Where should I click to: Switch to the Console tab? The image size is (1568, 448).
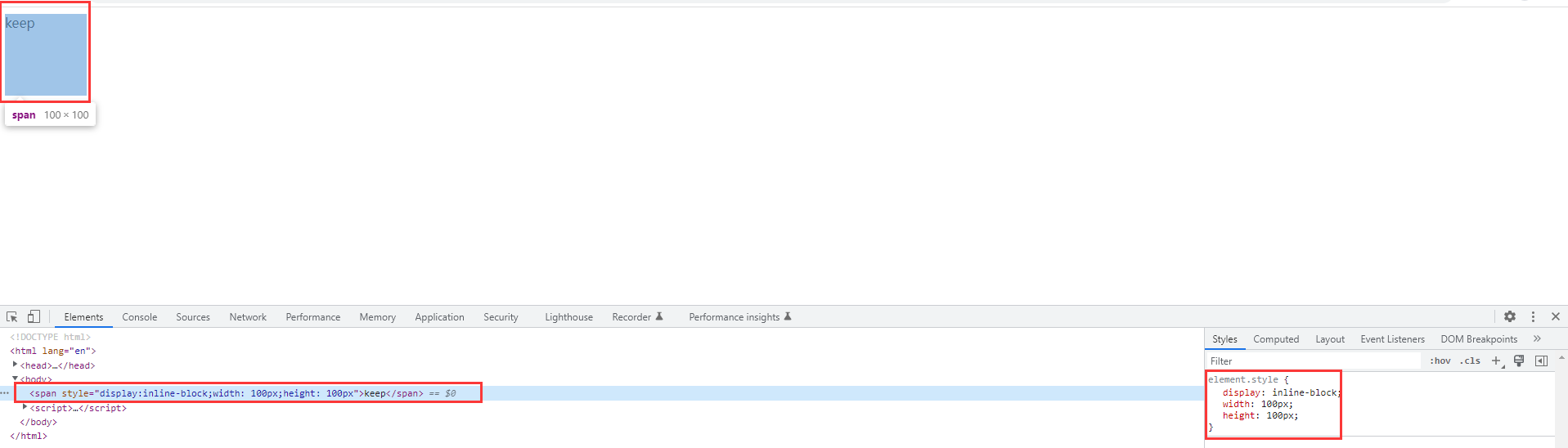(140, 317)
